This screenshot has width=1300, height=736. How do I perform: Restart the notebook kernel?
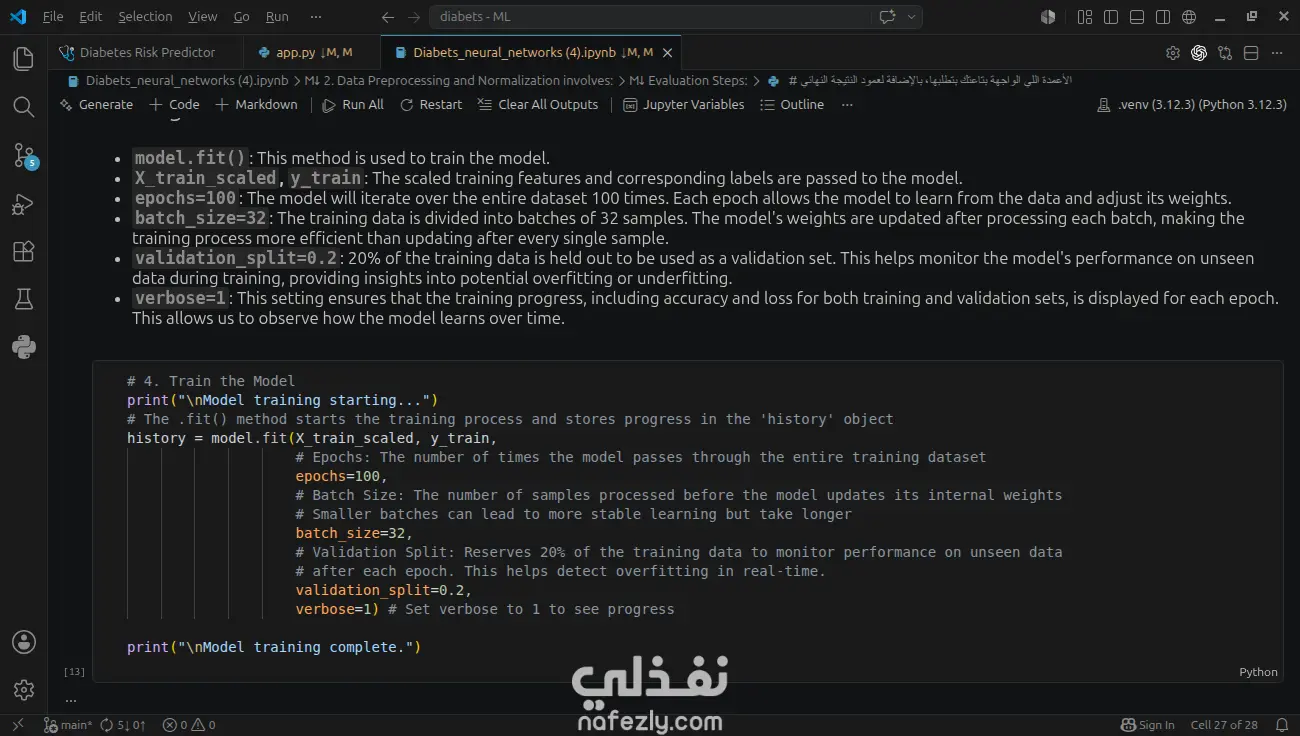[431, 104]
